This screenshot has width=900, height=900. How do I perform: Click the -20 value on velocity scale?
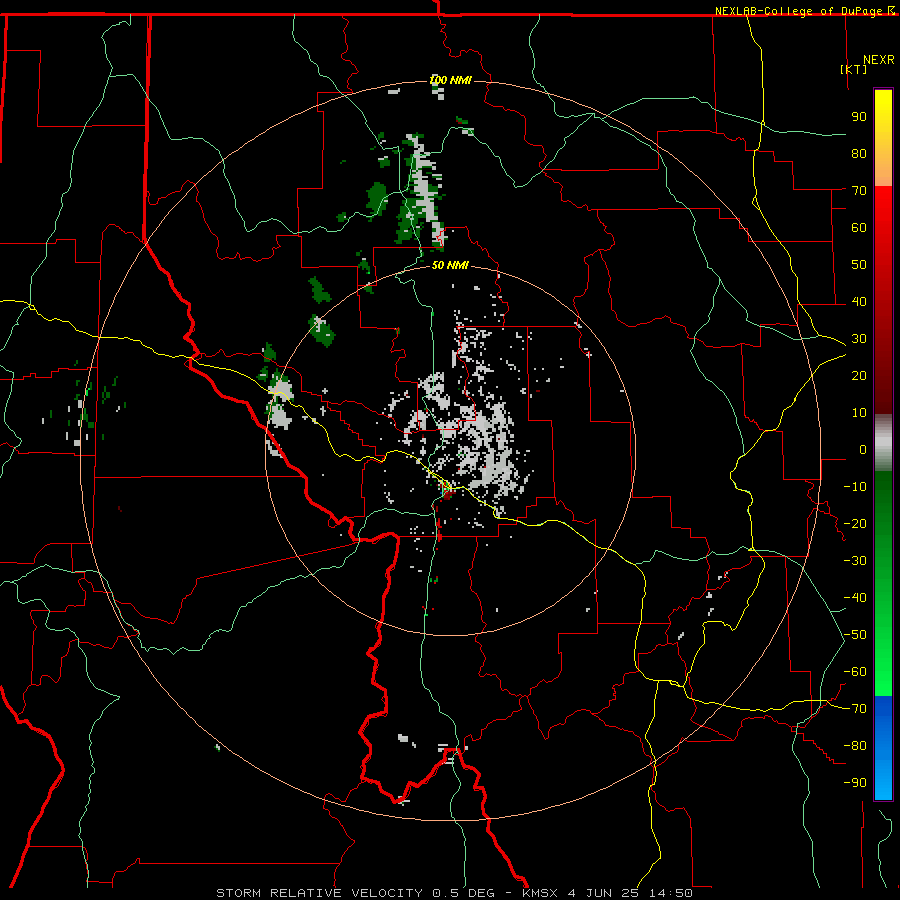pyautogui.click(x=855, y=523)
